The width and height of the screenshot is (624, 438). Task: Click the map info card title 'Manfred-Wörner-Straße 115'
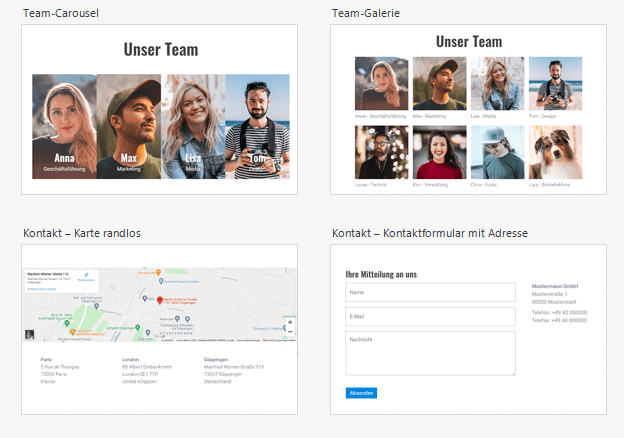click(x=48, y=274)
